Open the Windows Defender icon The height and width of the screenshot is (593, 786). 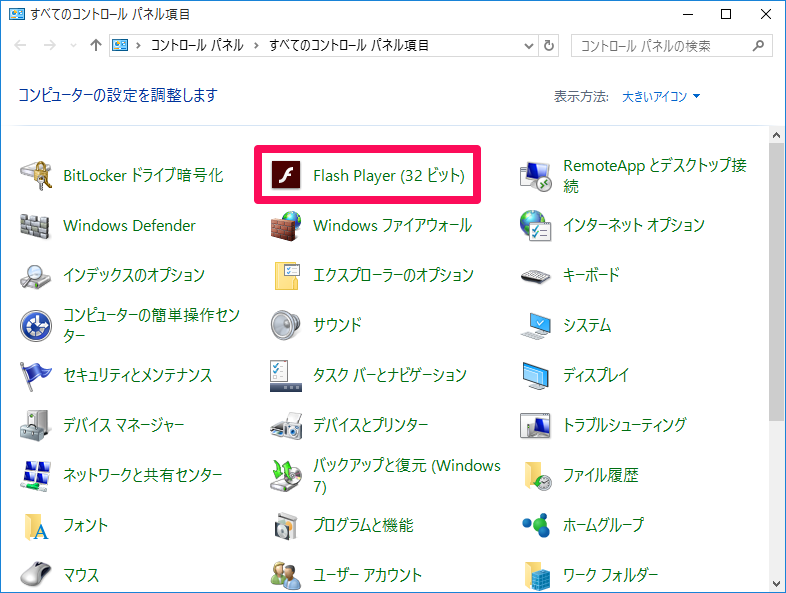point(36,226)
